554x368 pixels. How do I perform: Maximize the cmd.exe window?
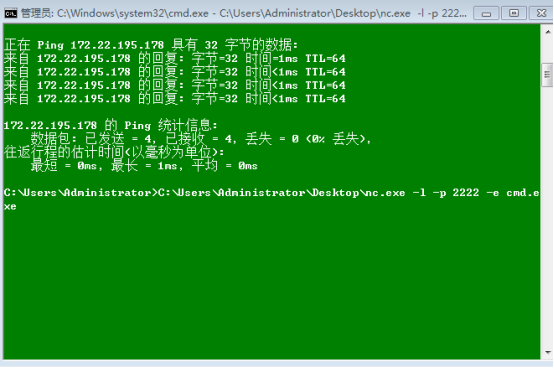pos(514,13)
